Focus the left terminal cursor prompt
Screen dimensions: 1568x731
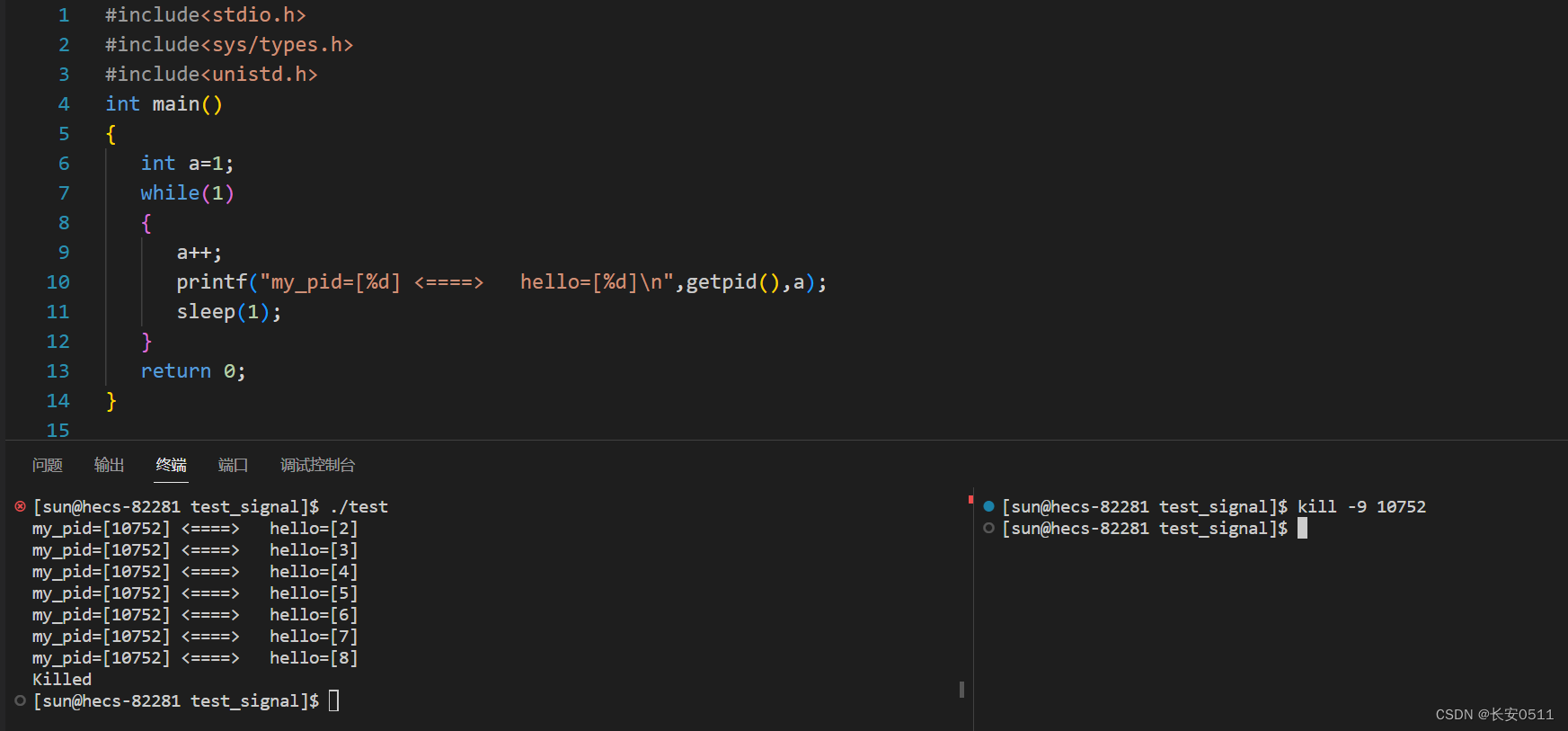coord(333,700)
